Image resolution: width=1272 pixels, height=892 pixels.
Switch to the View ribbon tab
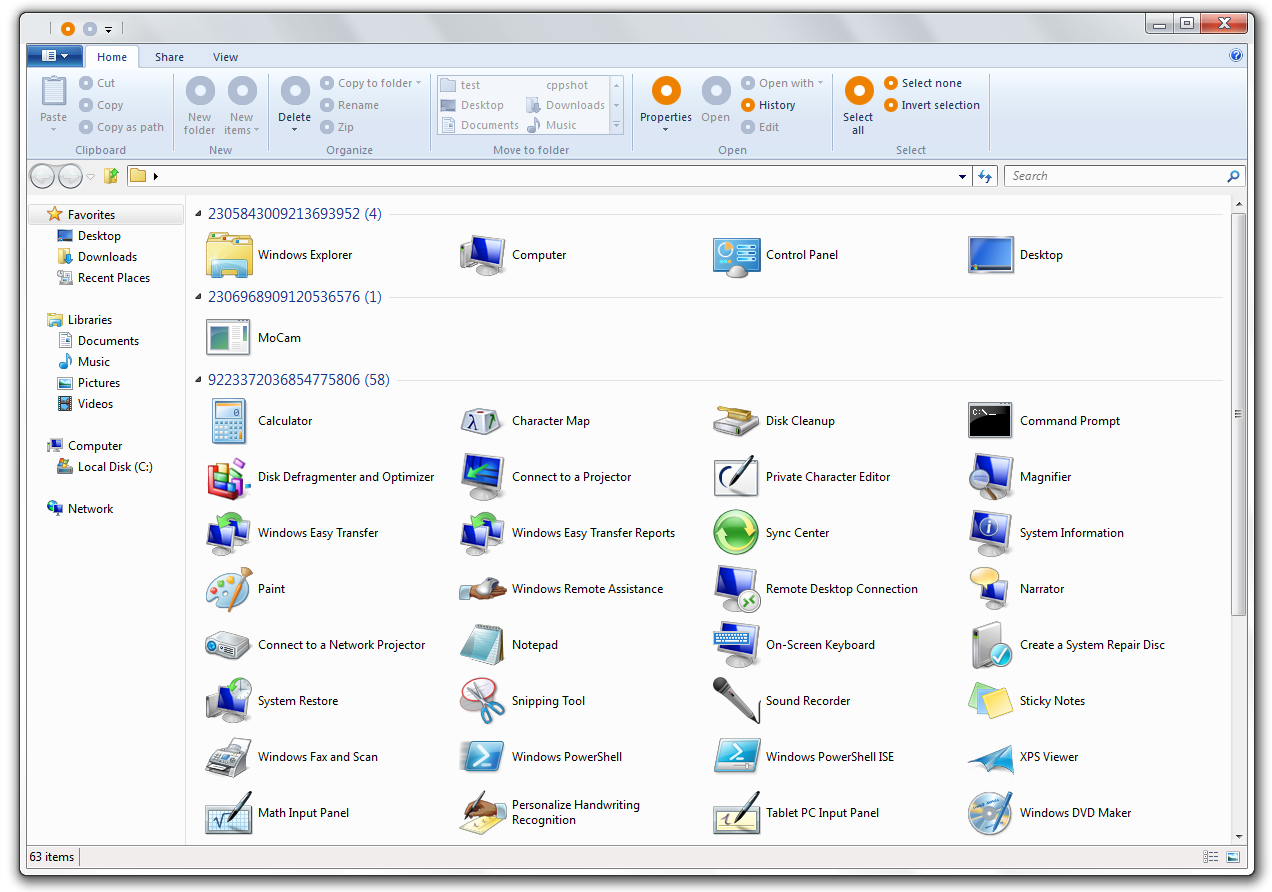pos(225,57)
